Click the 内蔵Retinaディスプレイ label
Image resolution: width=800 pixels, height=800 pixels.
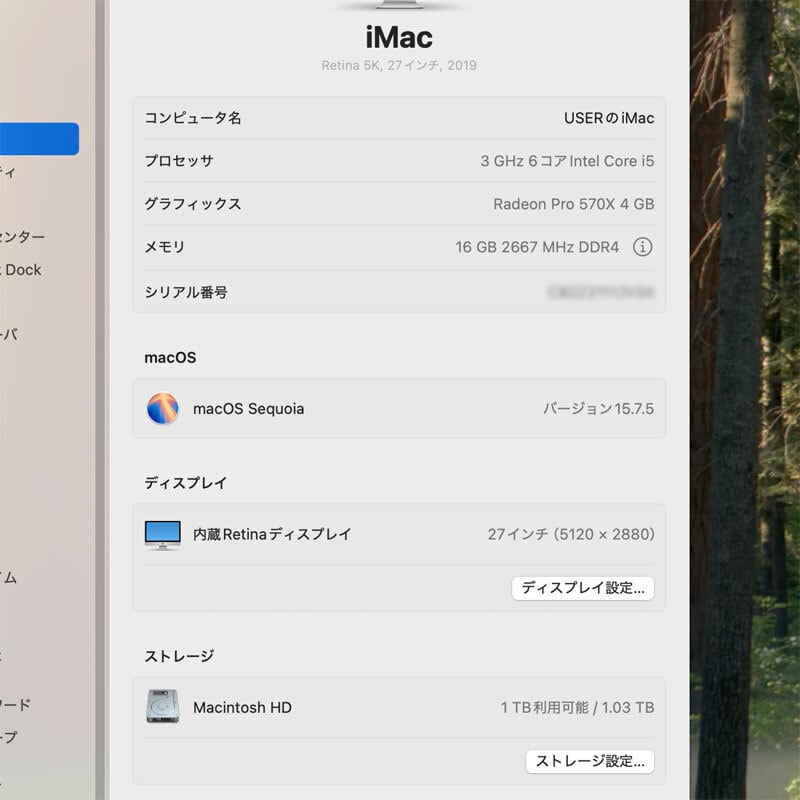(272, 534)
